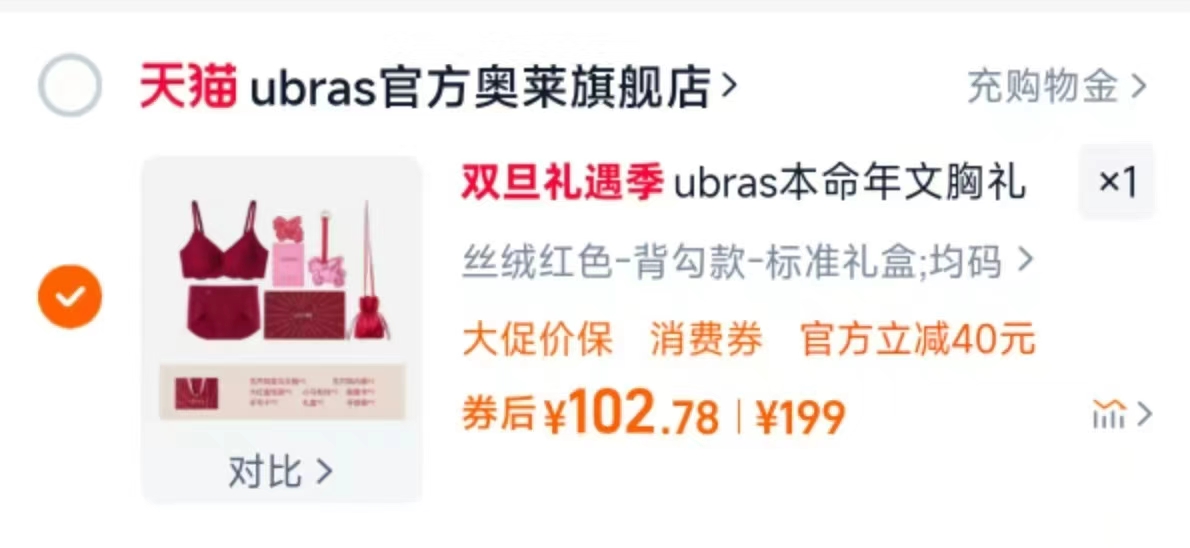Open ubras官方奥莱旗舰店 store page
The width and height of the screenshot is (1190, 548).
(480, 86)
